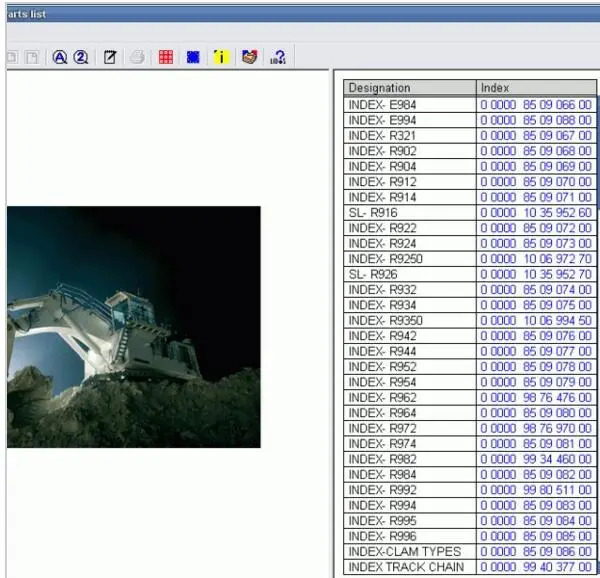
Task: Click index value 0 0000 98 76 970 00
Action: coord(536,428)
